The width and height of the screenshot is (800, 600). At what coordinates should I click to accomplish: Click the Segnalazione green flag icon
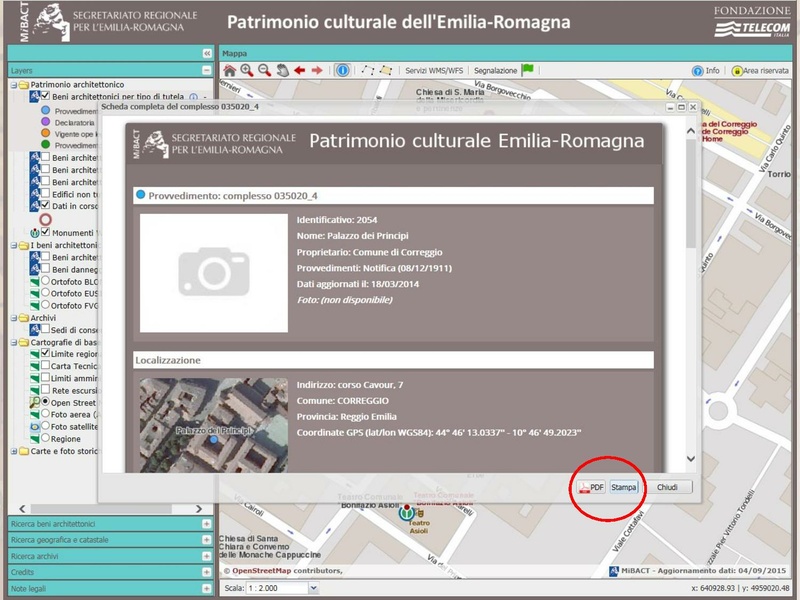tap(528, 70)
